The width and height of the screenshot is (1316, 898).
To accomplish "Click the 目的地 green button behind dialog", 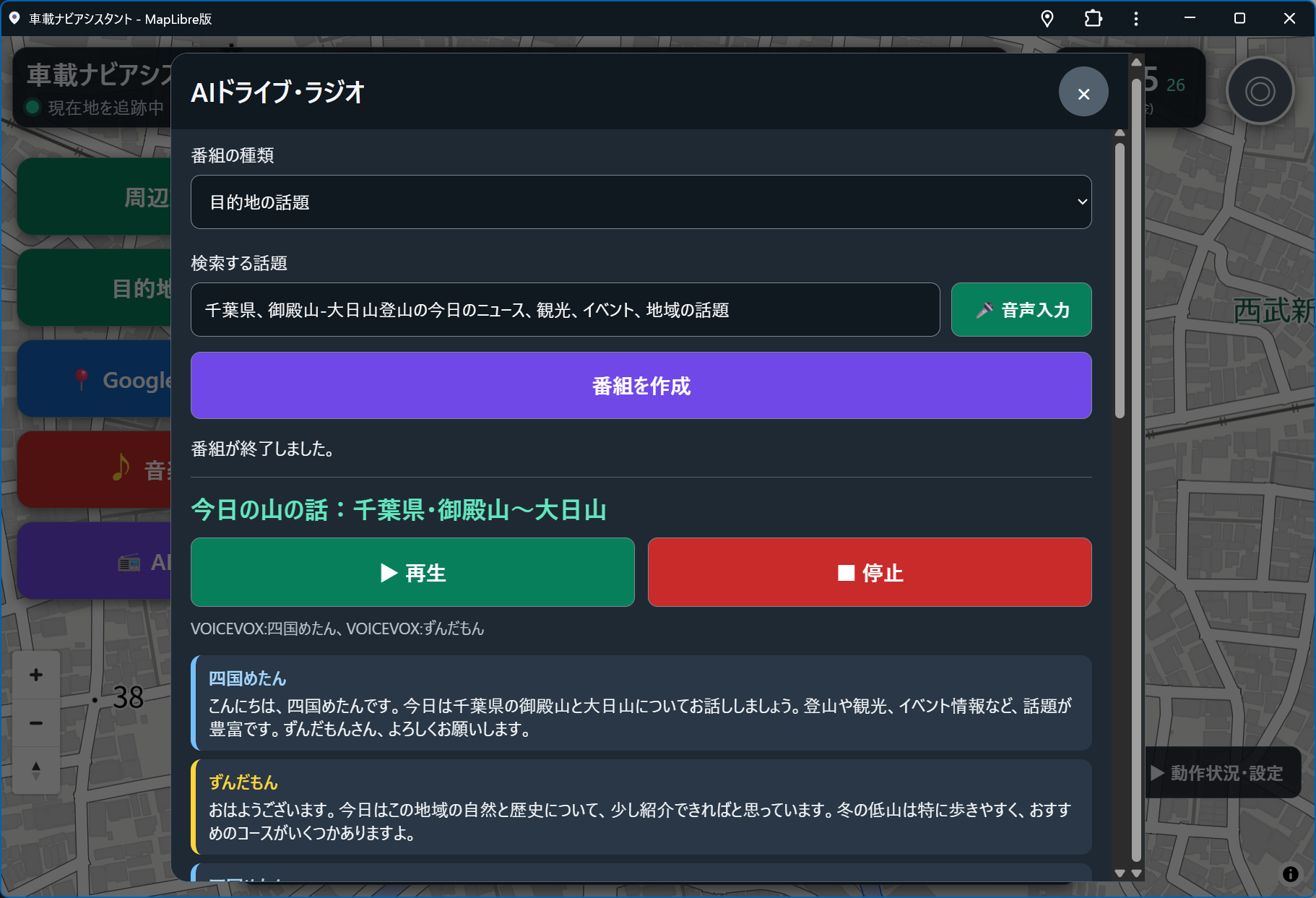I will click(x=94, y=288).
